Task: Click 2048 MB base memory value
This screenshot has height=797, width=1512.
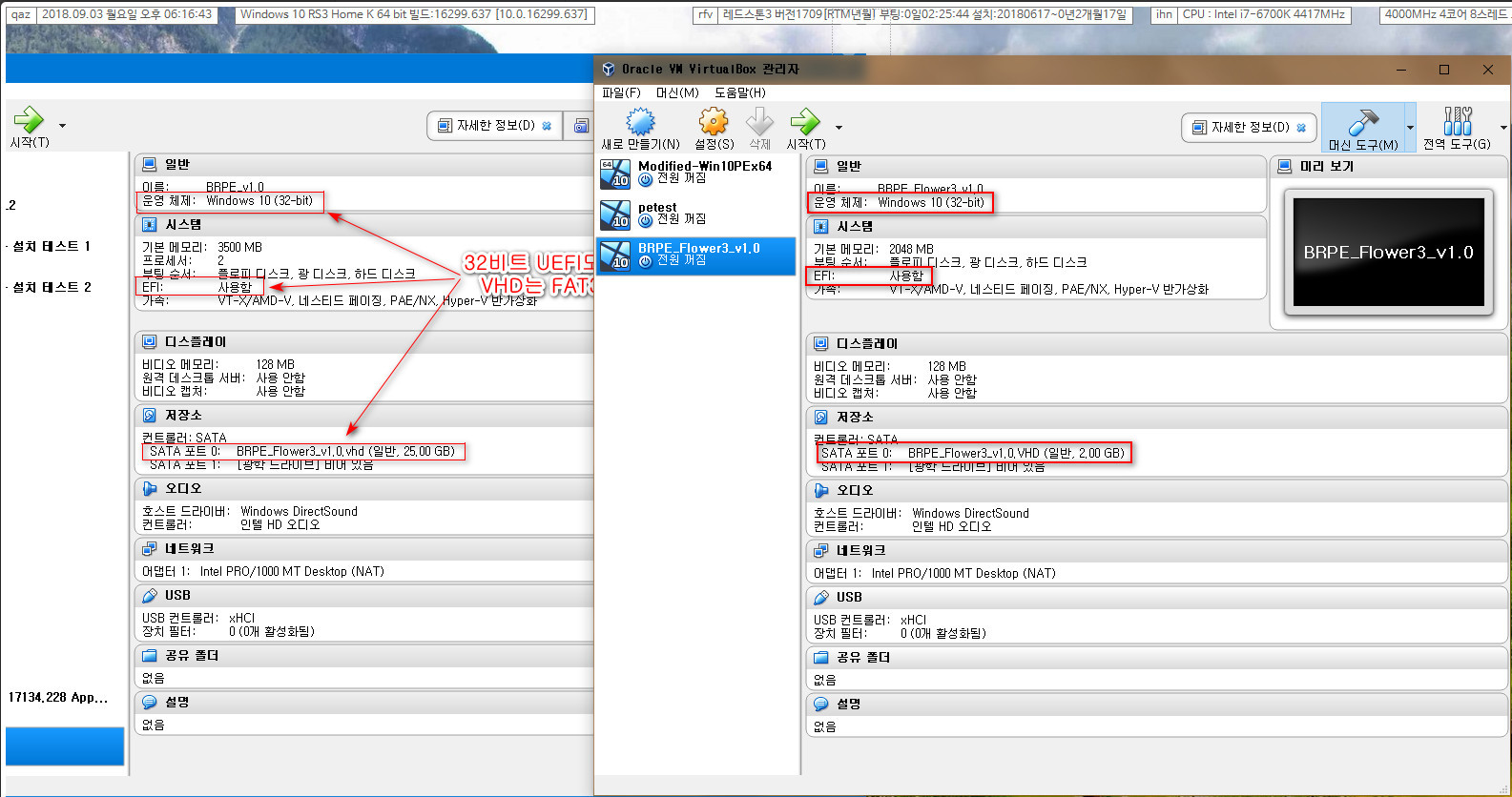Action: click(911, 249)
